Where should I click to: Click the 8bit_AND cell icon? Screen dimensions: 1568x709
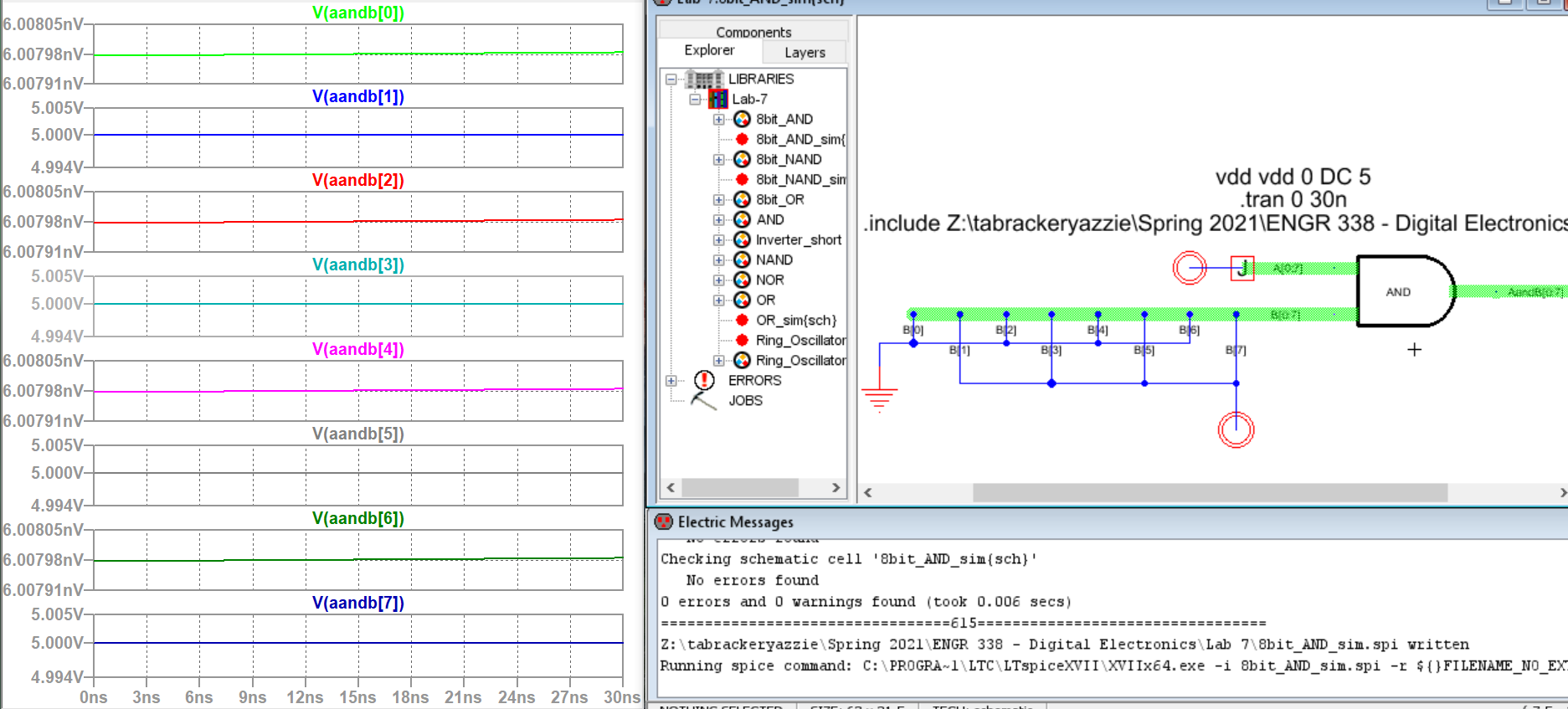742,119
